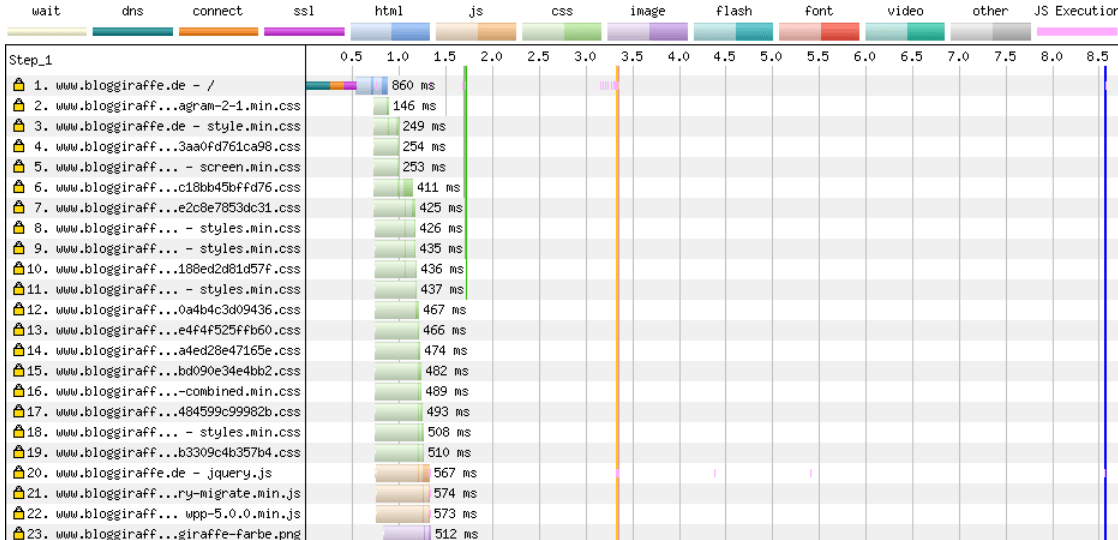Click the lock icon for request 1
1118x540 pixels.
(x=18, y=86)
